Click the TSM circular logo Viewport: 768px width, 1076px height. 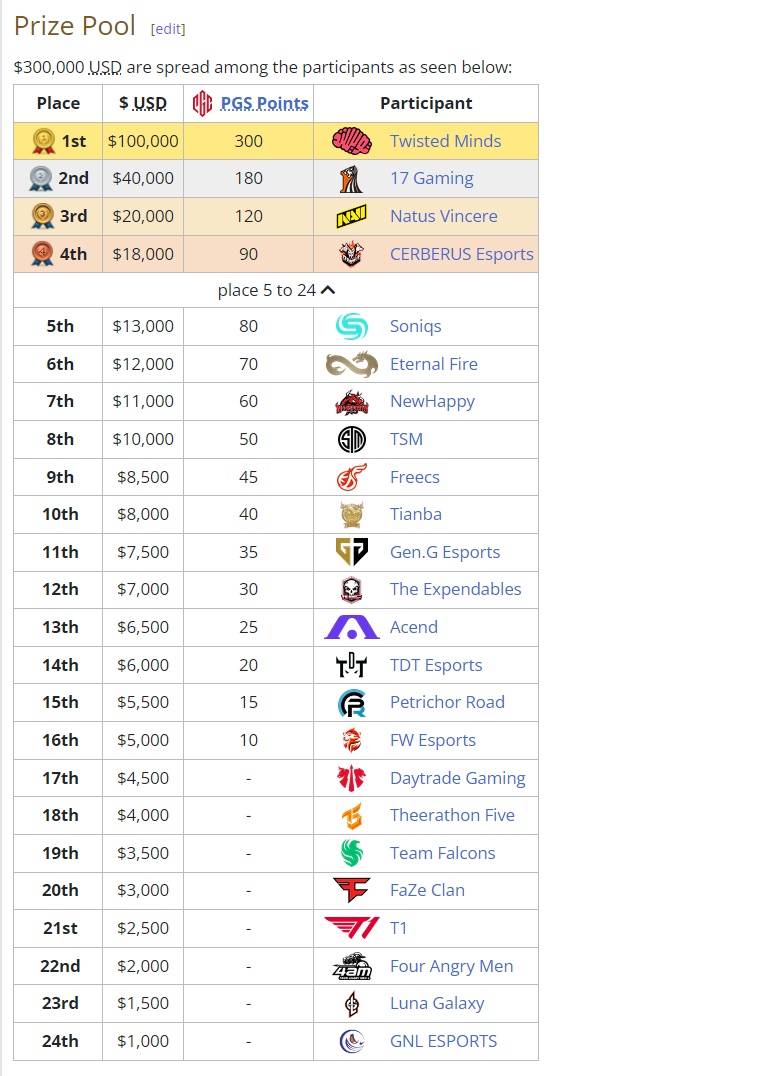(x=351, y=439)
